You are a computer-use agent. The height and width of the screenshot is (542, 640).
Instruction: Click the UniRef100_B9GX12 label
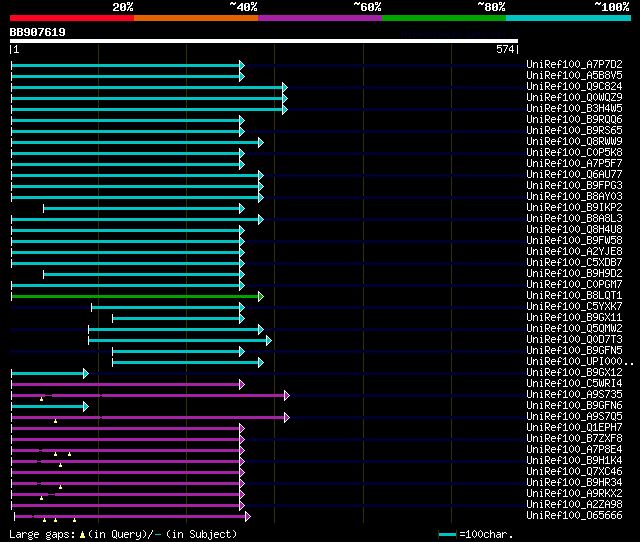pyautogui.click(x=574, y=373)
